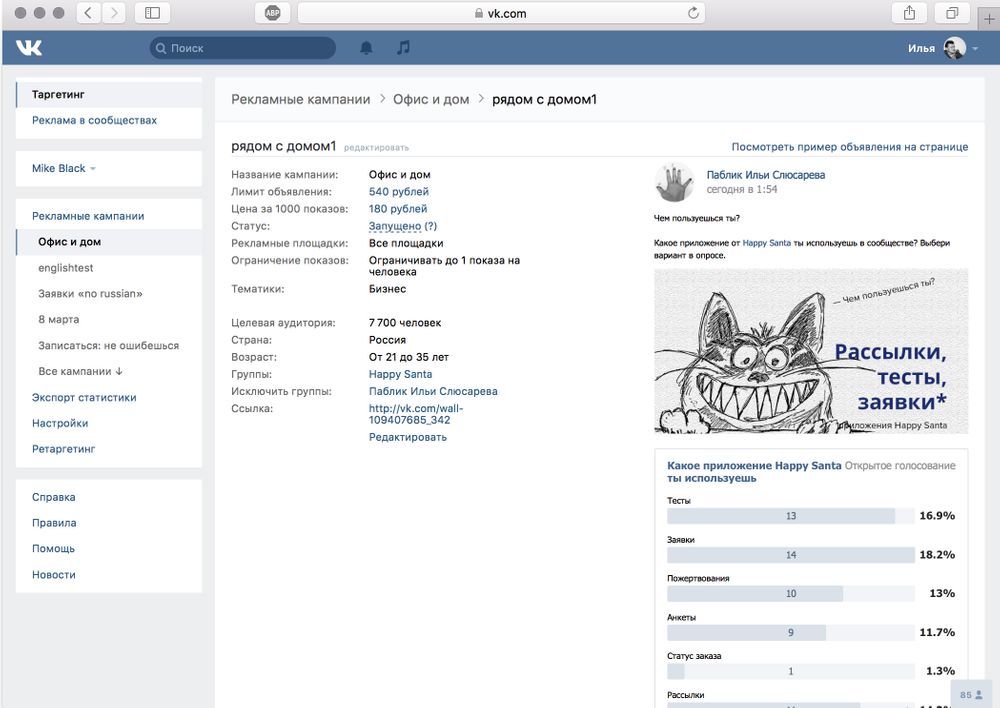Click the Поиск search field
Screen dimensions: 1000x708
coord(243,48)
